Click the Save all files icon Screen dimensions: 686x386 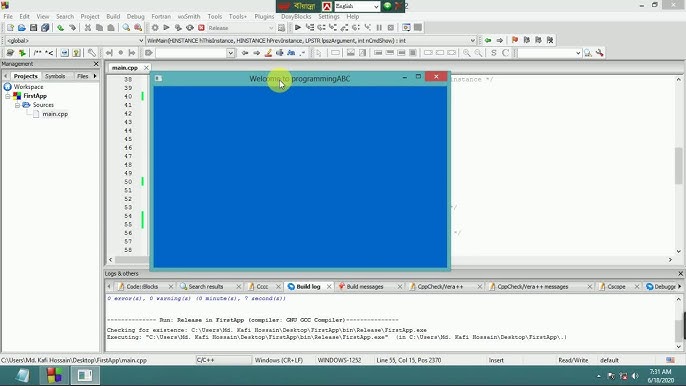coord(45,28)
